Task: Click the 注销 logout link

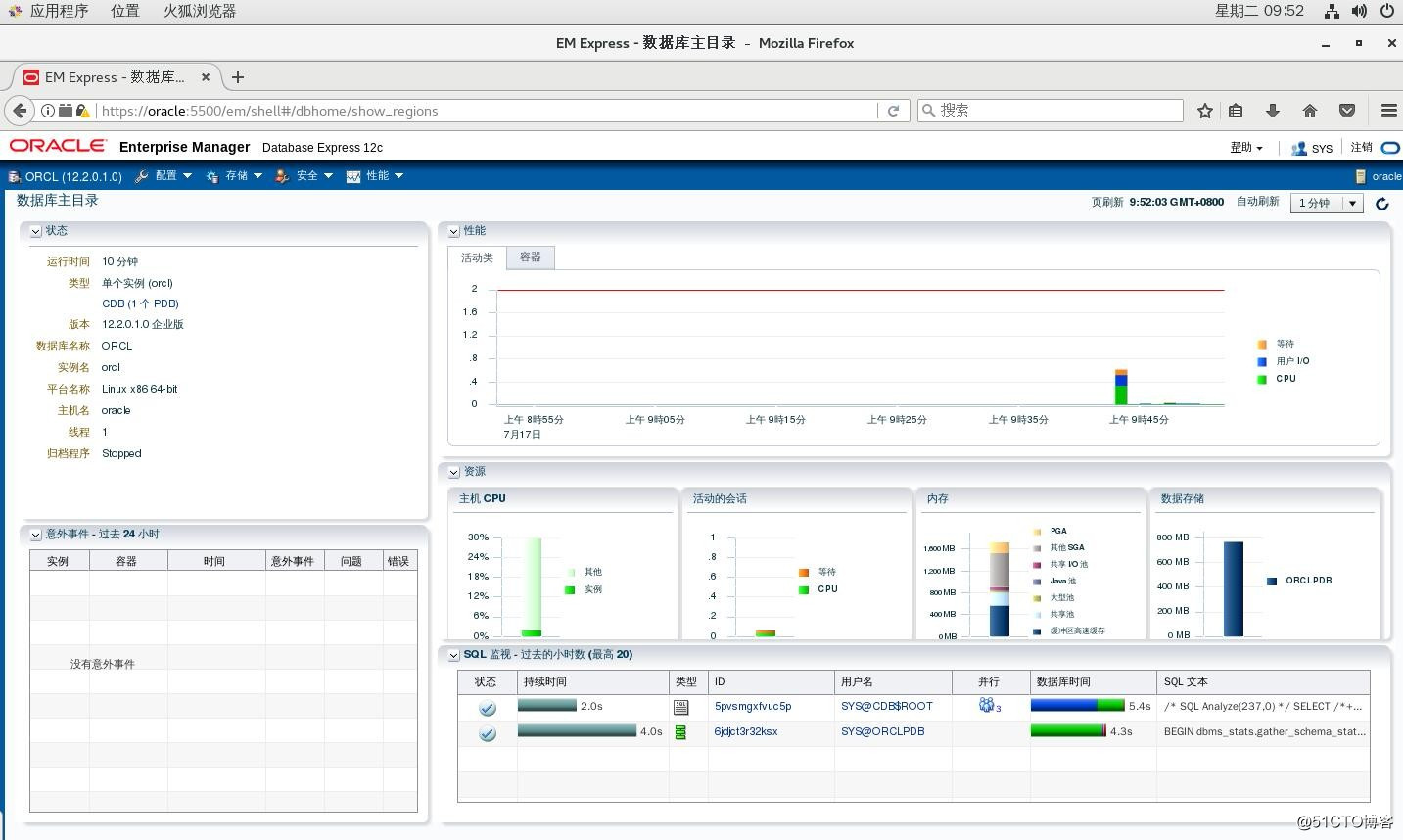Action: 1362,147
